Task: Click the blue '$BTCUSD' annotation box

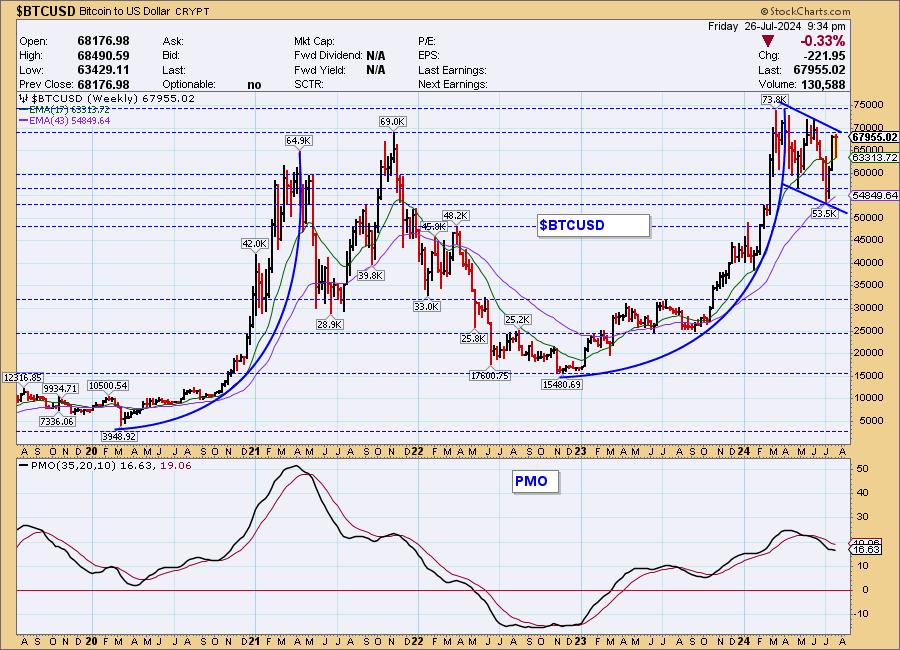Action: (x=593, y=225)
